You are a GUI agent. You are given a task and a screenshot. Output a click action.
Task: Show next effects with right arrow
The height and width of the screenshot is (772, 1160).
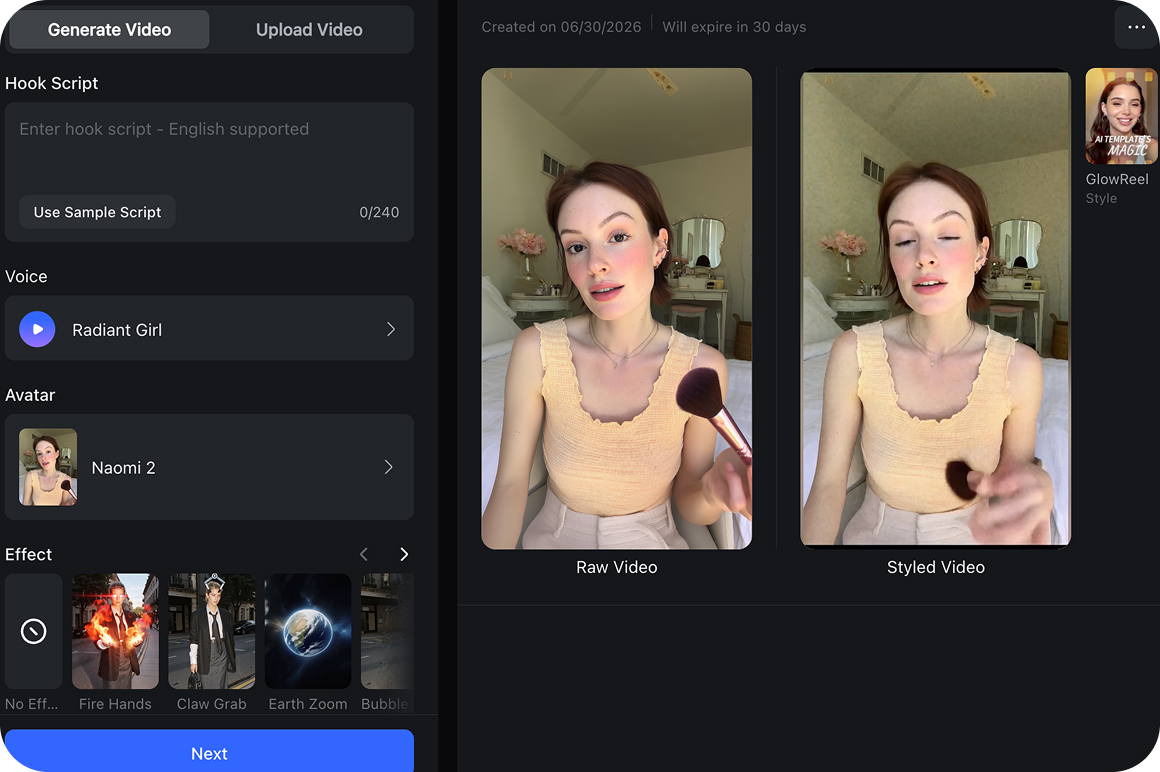pos(404,554)
